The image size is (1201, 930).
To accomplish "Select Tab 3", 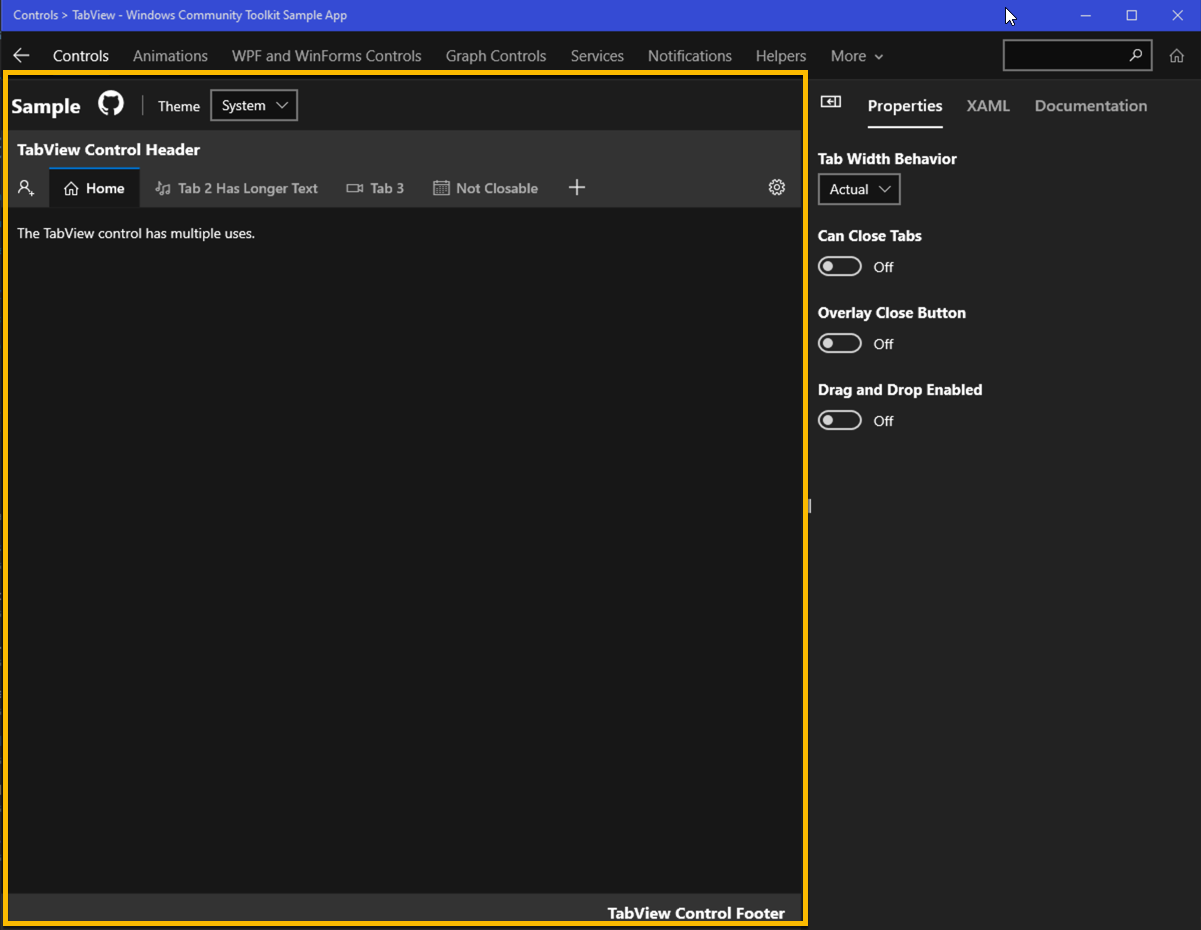I will (375, 188).
